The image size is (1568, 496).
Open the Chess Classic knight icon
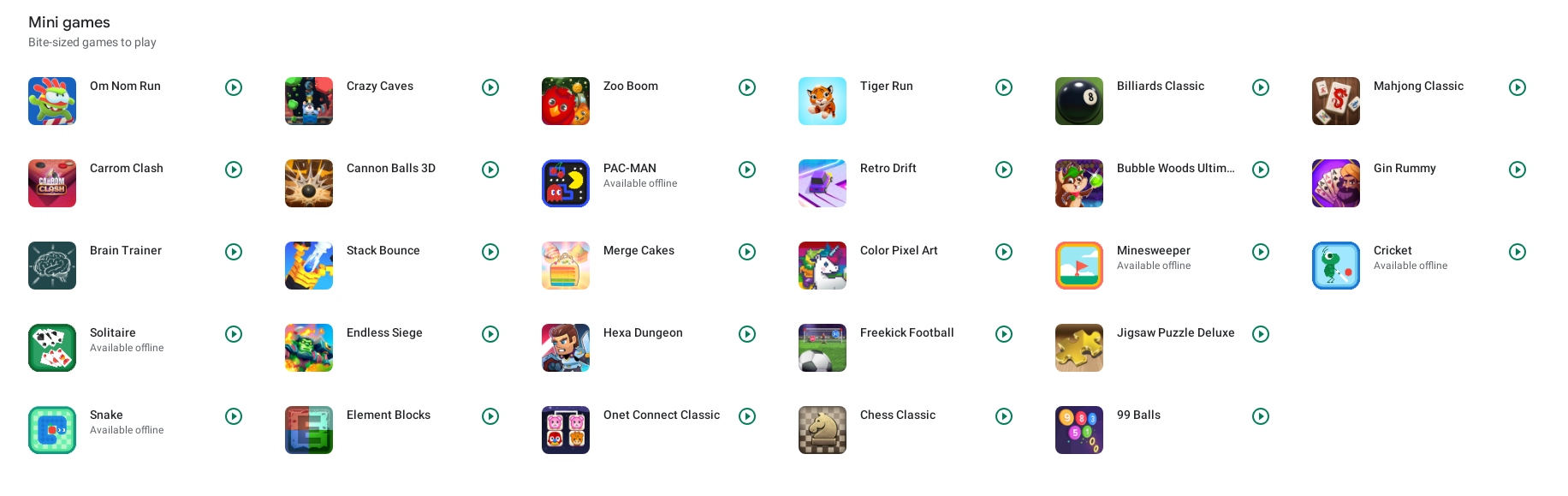coord(823,430)
